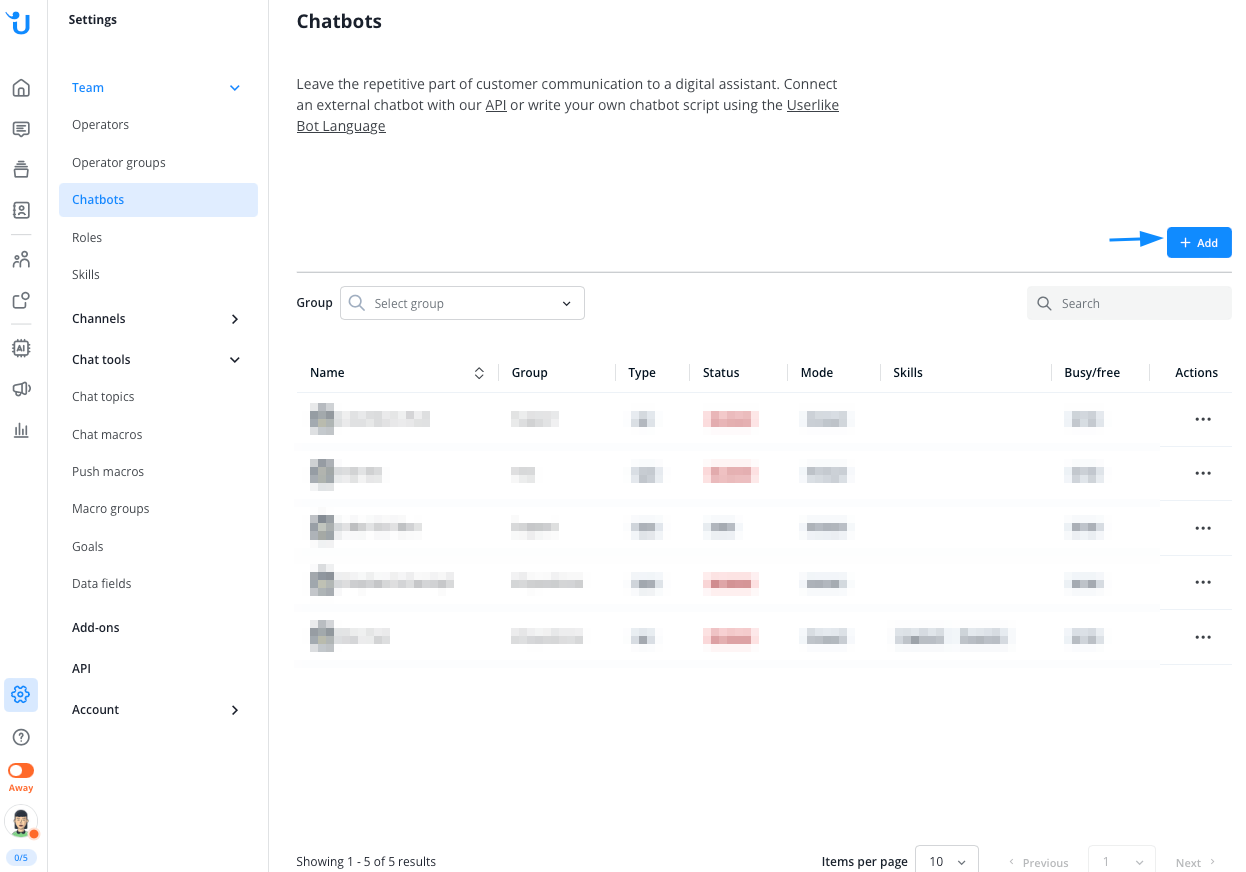This screenshot has width=1246, height=872.
Task: Open the home dashboard icon
Action: pos(21,88)
